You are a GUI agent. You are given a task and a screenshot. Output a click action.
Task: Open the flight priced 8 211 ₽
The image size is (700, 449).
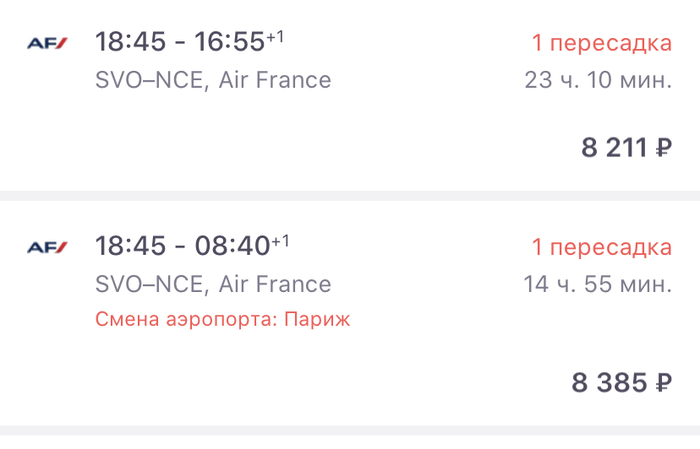point(626,148)
